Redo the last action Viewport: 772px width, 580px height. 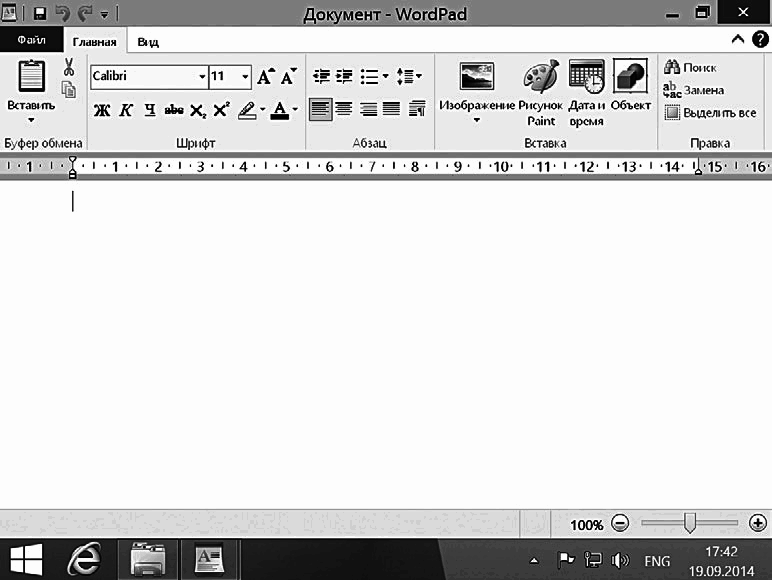(x=85, y=13)
